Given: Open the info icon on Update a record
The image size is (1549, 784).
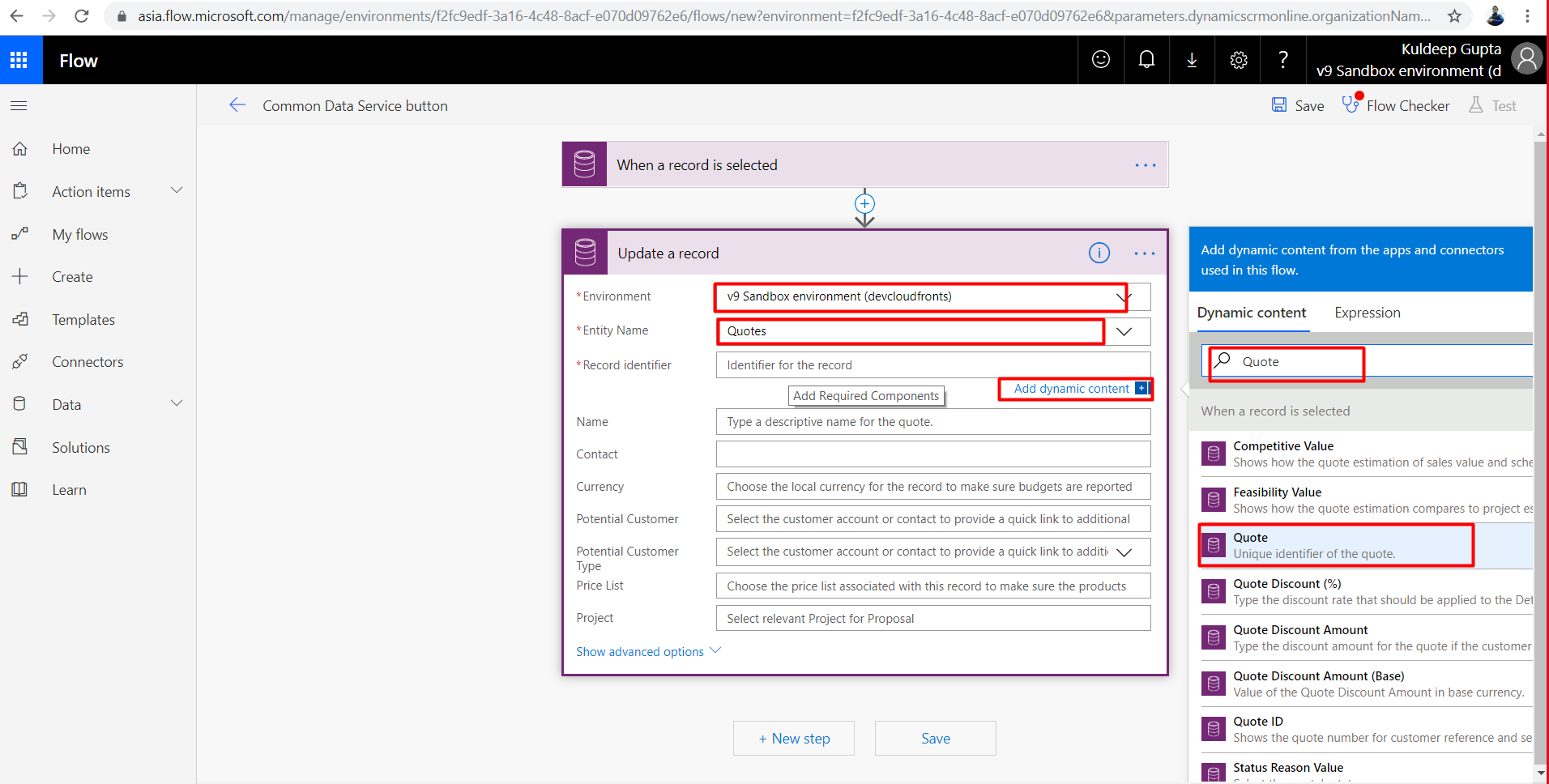Looking at the screenshot, I should point(1099,253).
